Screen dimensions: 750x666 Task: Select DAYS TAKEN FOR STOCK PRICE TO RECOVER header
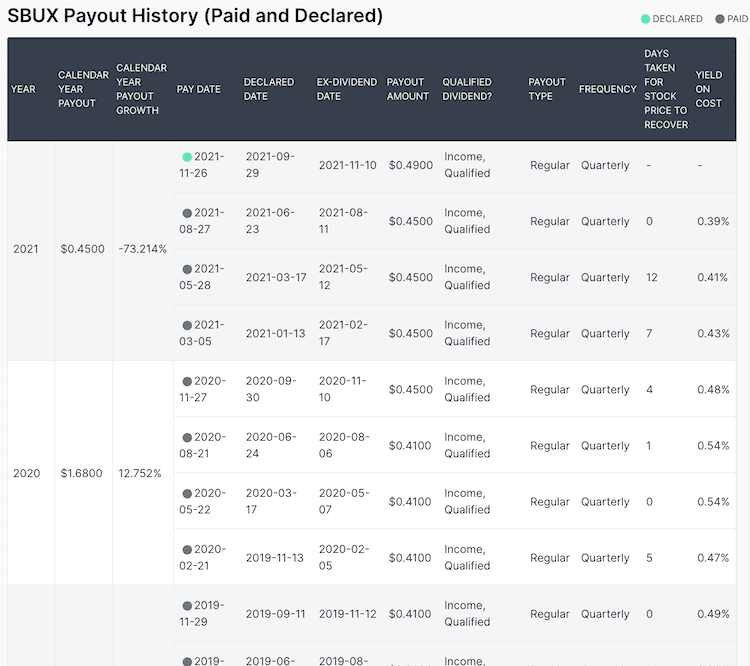click(x=666, y=89)
